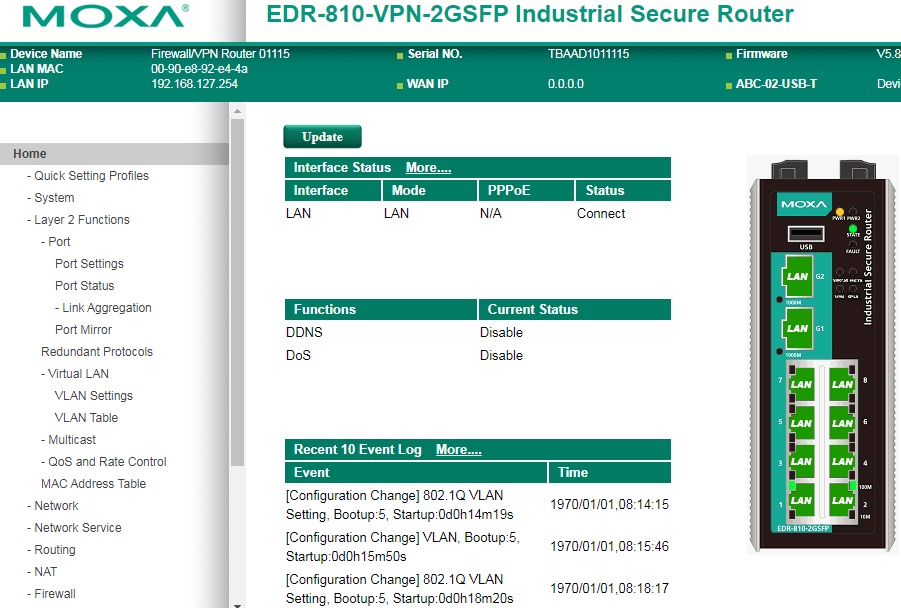Viewport: 901px width, 608px height.
Task: Expand the Network Service menu
Action: (78, 528)
